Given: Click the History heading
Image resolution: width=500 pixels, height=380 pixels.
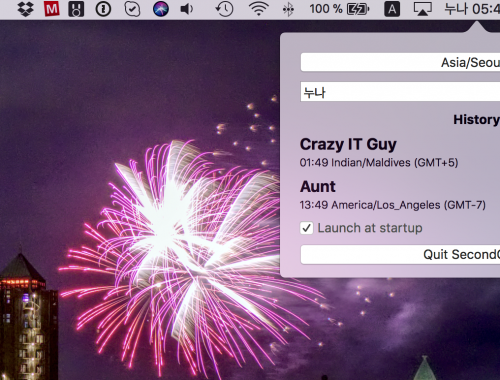Looking at the screenshot, I should coord(477,119).
